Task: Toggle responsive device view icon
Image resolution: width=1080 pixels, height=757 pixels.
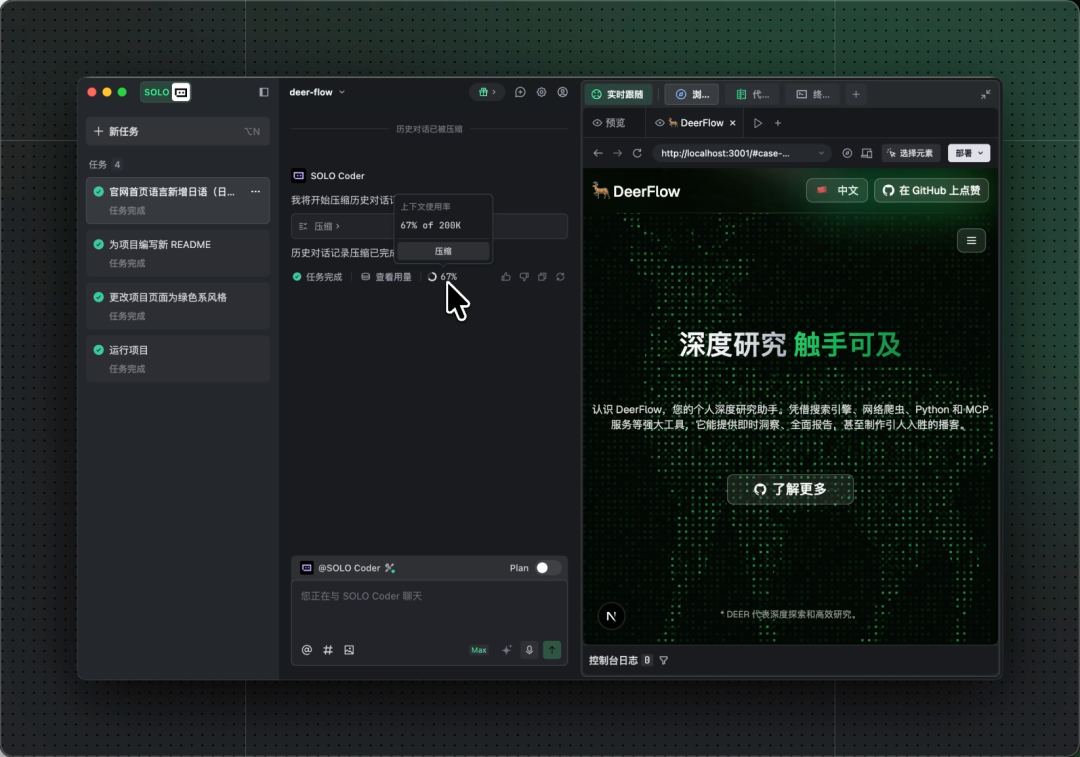Action: pyautogui.click(x=867, y=154)
